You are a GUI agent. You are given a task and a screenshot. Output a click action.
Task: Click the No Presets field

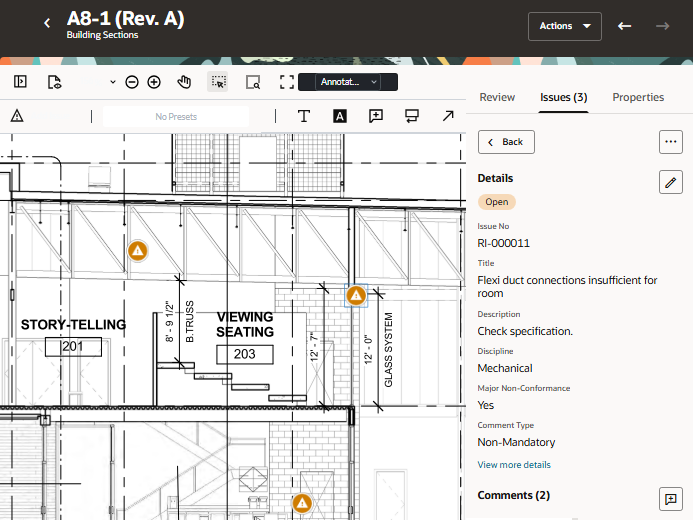(176, 117)
